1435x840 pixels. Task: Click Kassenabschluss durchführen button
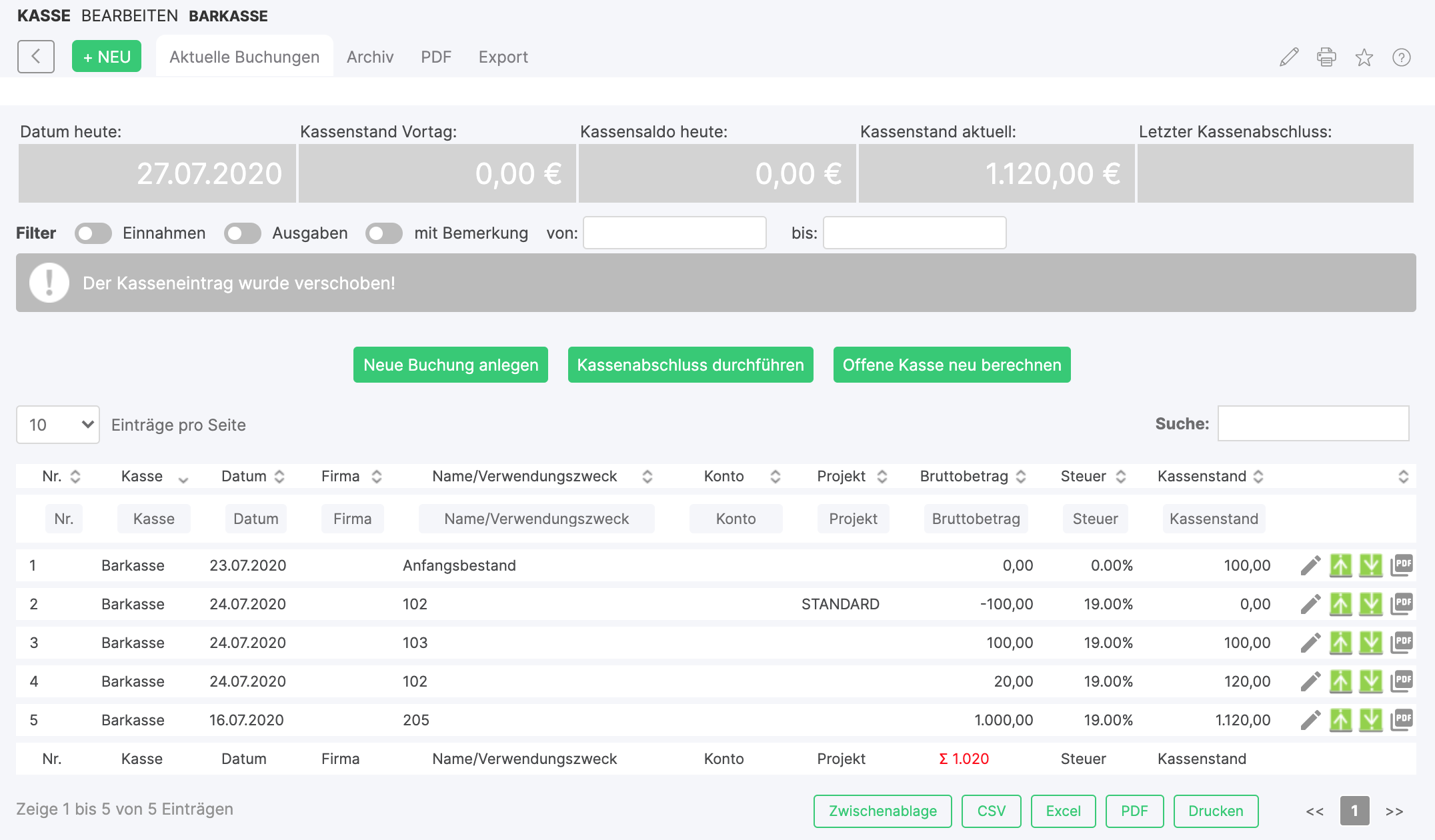[x=690, y=365]
